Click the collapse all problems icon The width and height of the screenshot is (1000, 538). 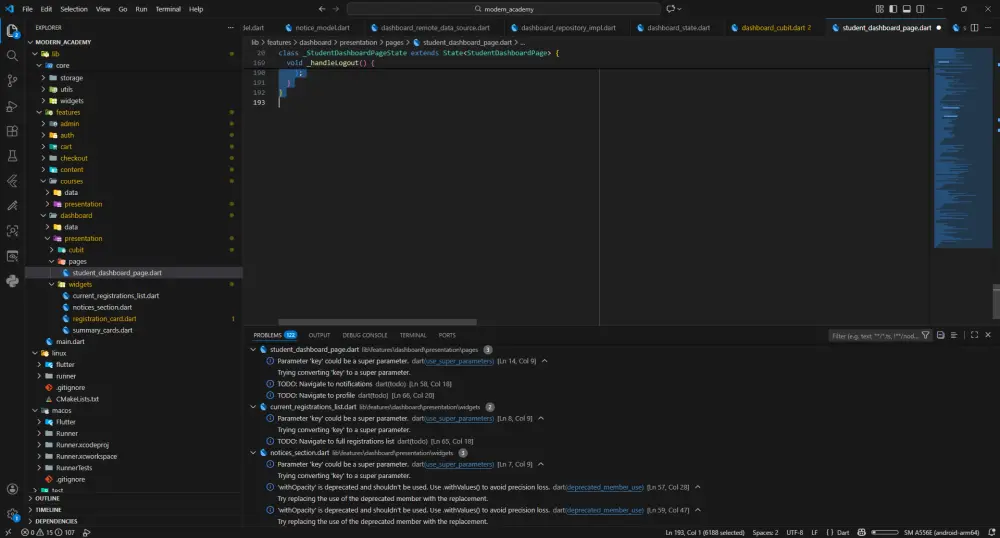[940, 335]
